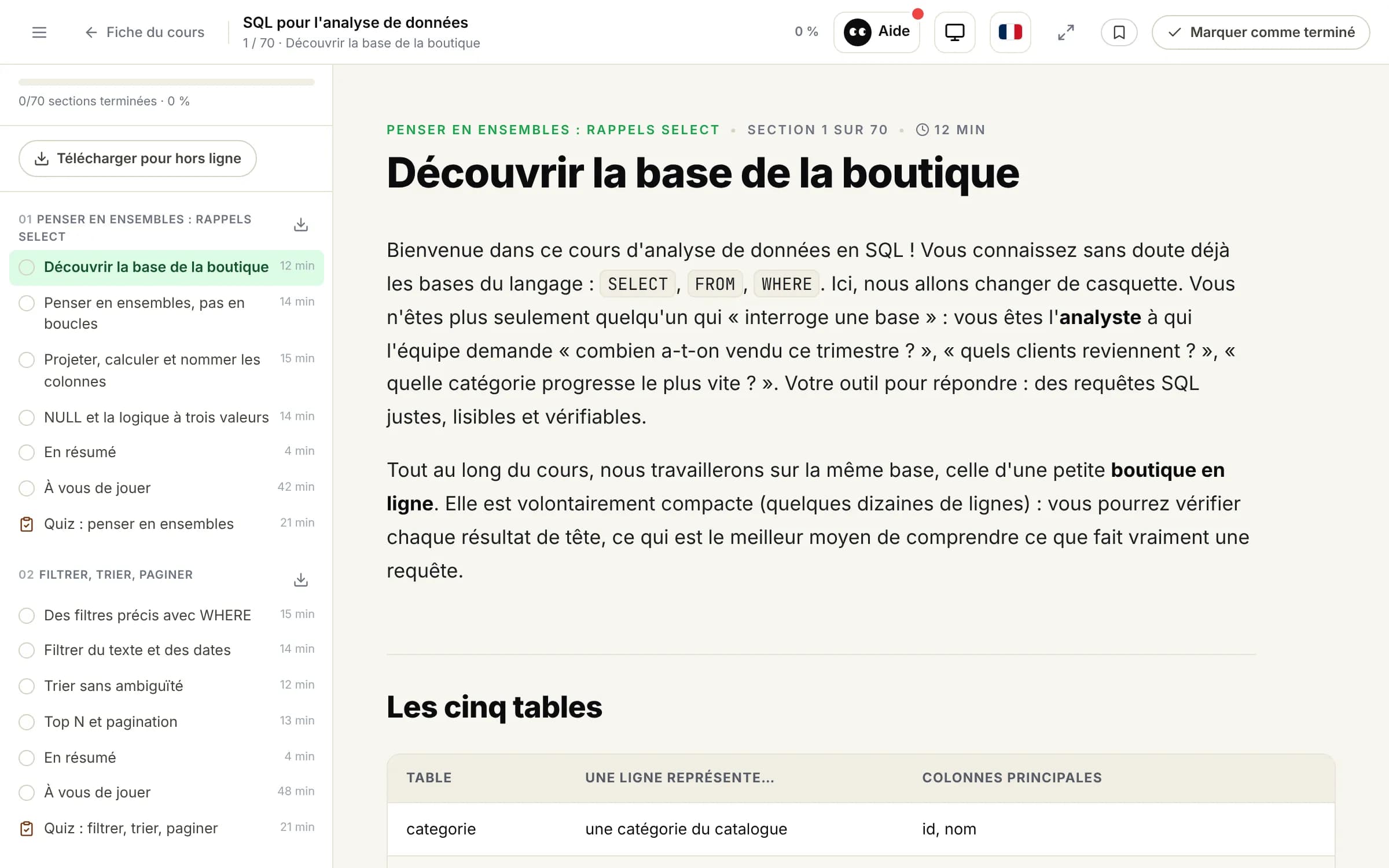Open the hamburger menu icon
The width and height of the screenshot is (1389, 868).
pos(39,32)
